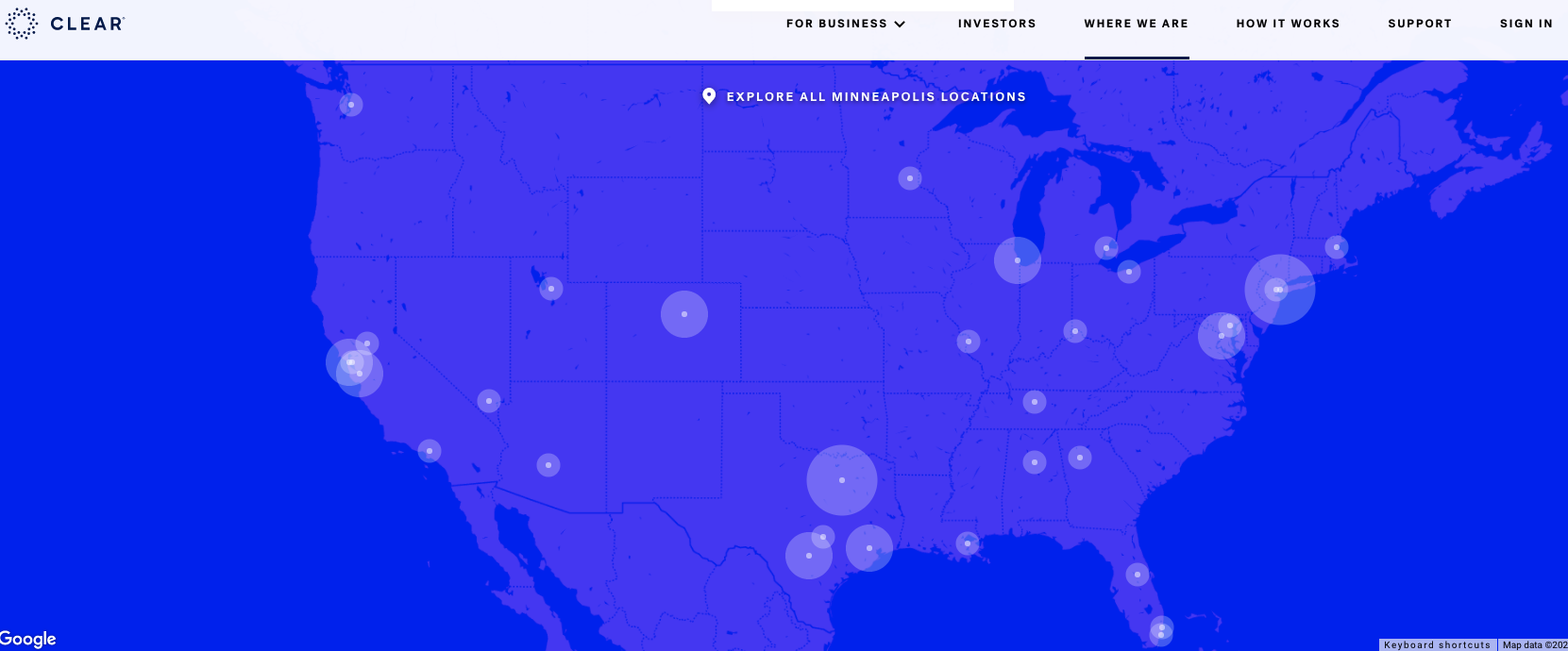Click the New York City marker cluster

click(x=1280, y=290)
